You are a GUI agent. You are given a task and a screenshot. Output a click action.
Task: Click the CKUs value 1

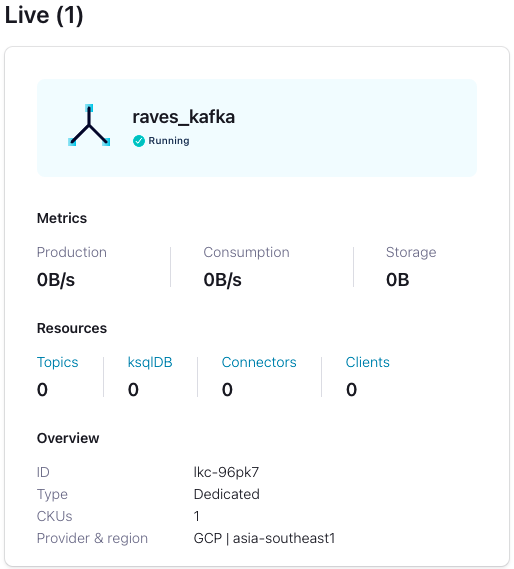click(196, 516)
